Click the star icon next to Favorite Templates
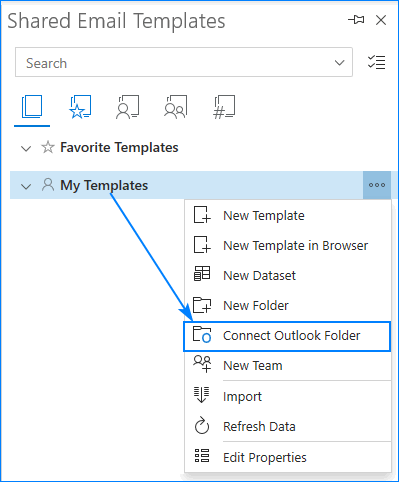Viewport: 399px width, 482px height. tap(48, 147)
